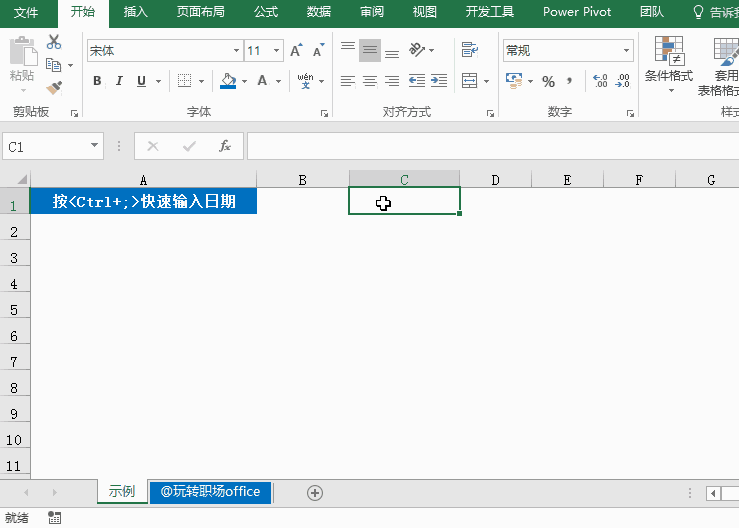
Task: Expand the number format dropdown 常规
Action: [626, 51]
